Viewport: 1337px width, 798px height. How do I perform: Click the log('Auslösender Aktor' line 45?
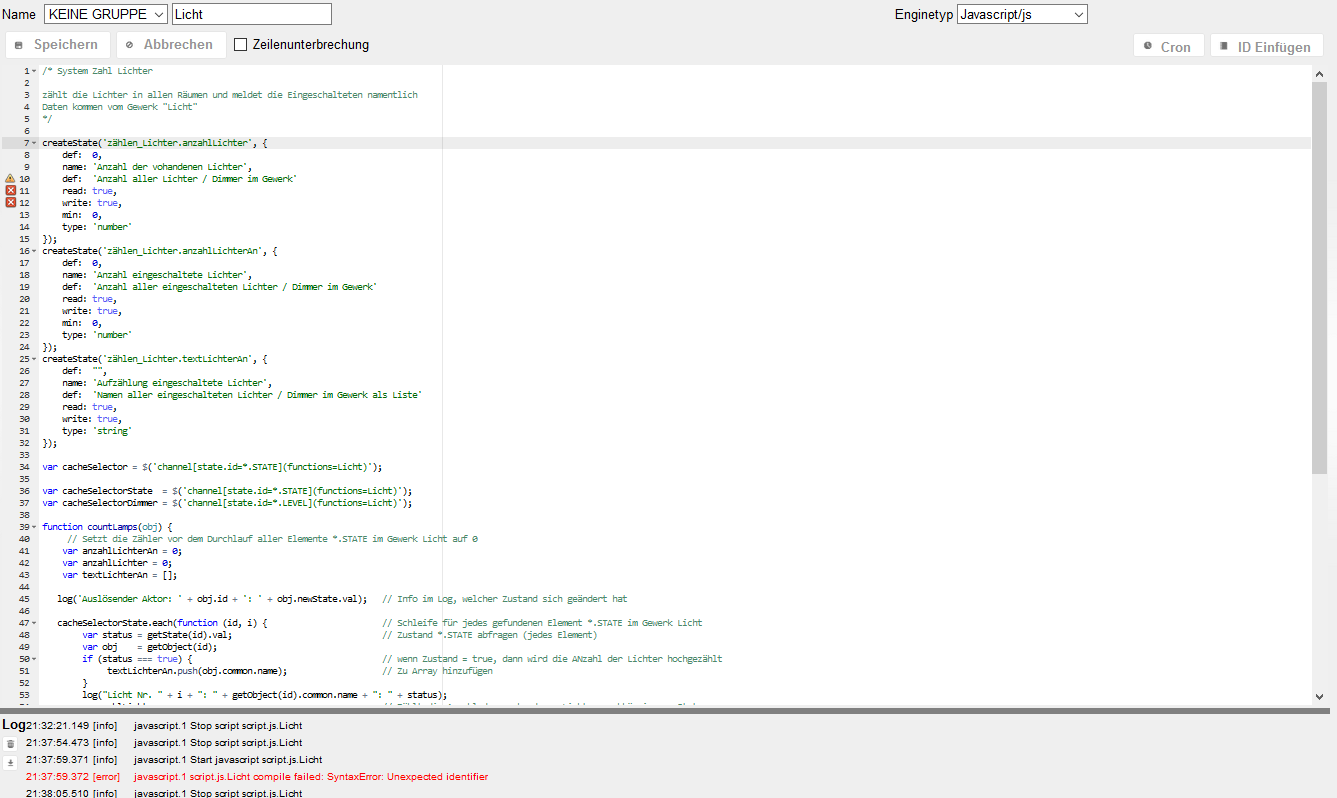(212, 599)
